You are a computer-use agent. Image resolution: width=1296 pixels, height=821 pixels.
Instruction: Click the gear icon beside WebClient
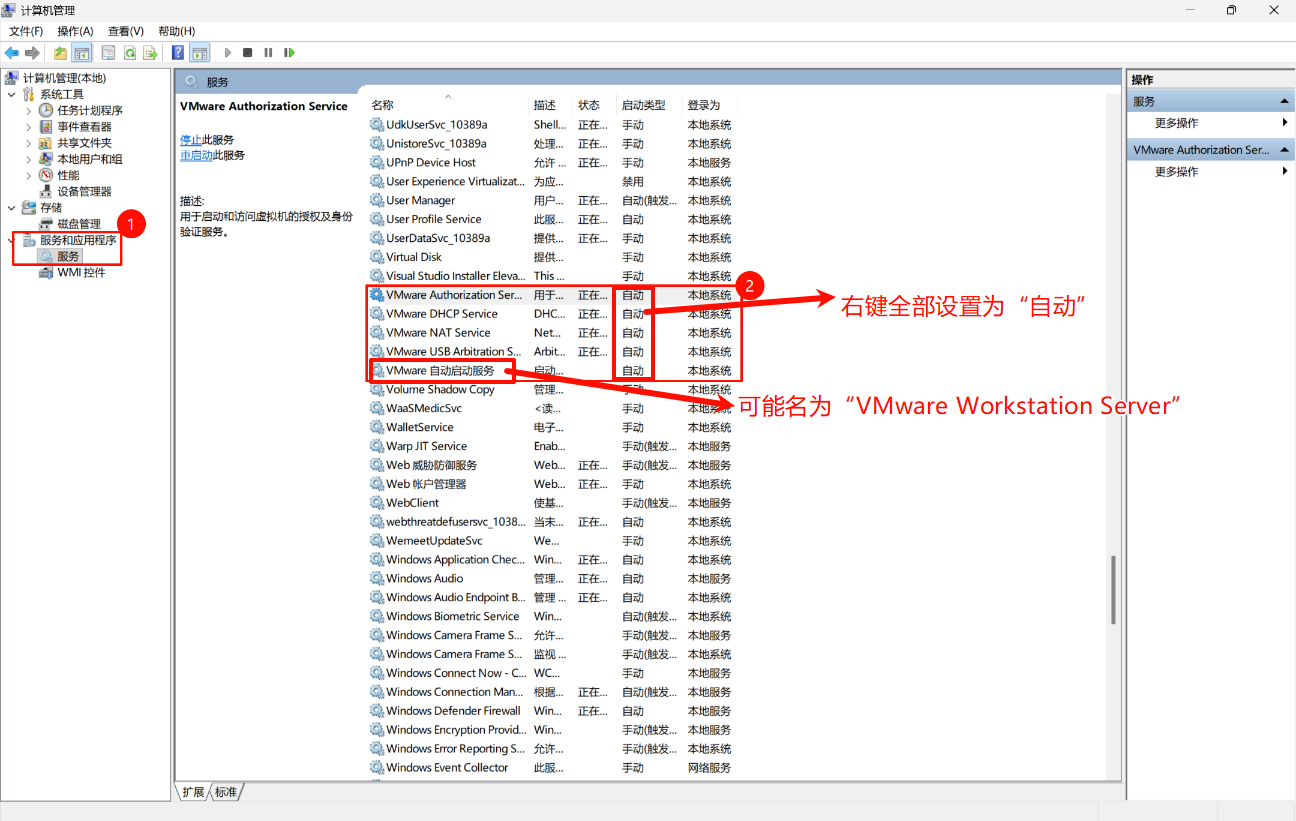click(x=377, y=503)
